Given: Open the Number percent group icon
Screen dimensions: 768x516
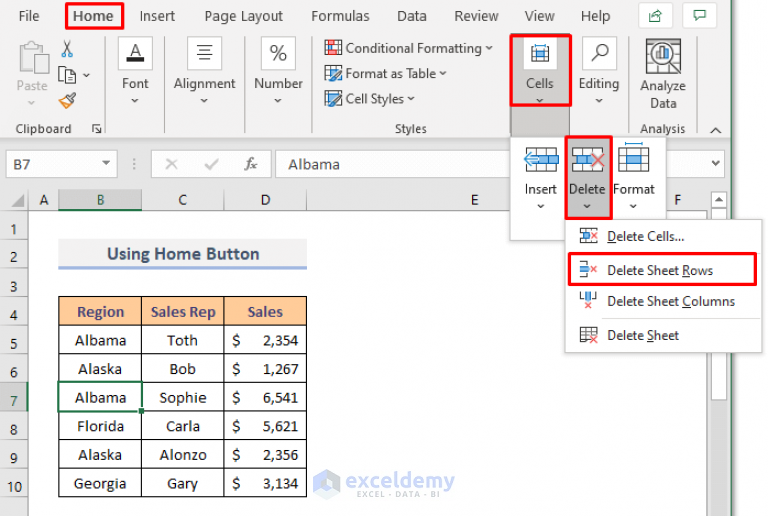Looking at the screenshot, I should pyautogui.click(x=278, y=53).
